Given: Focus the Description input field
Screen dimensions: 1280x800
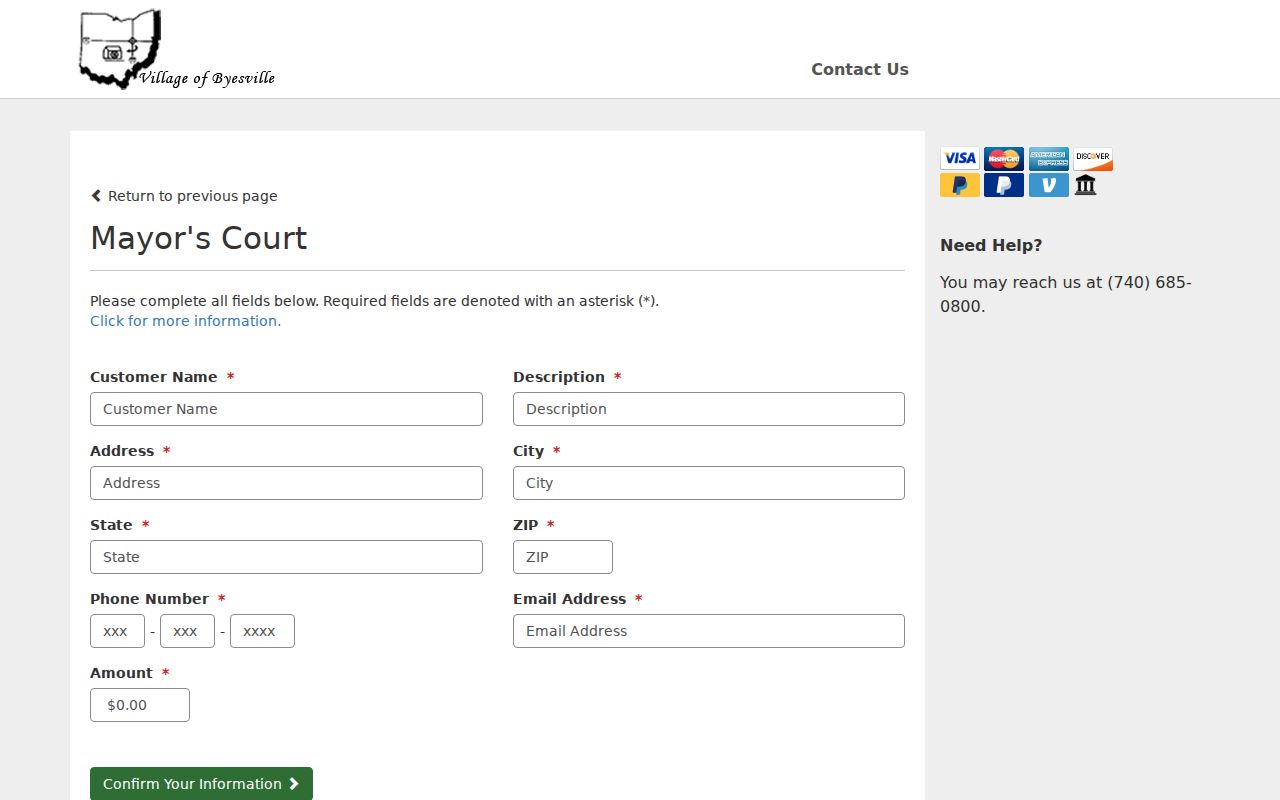Looking at the screenshot, I should click(x=709, y=409).
